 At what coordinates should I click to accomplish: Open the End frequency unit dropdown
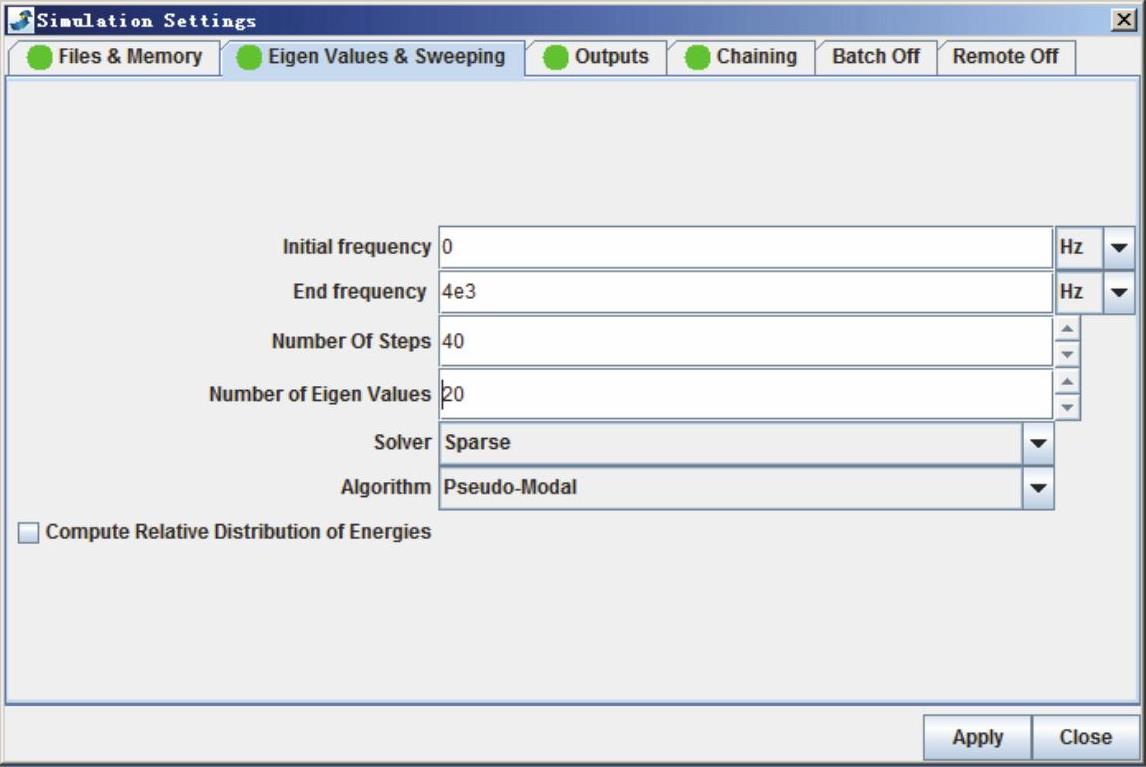tap(1119, 293)
